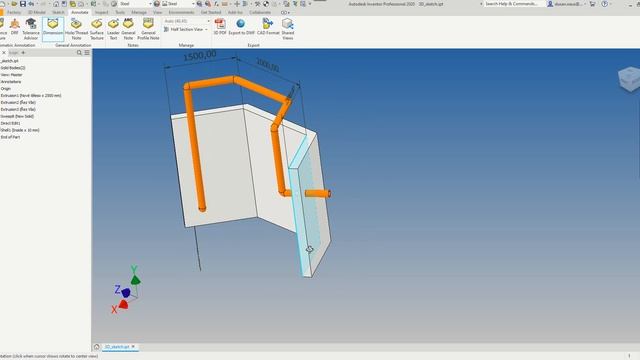Add a Surface Texture annotation
Viewport: 640px width, 360px height.
97,29
